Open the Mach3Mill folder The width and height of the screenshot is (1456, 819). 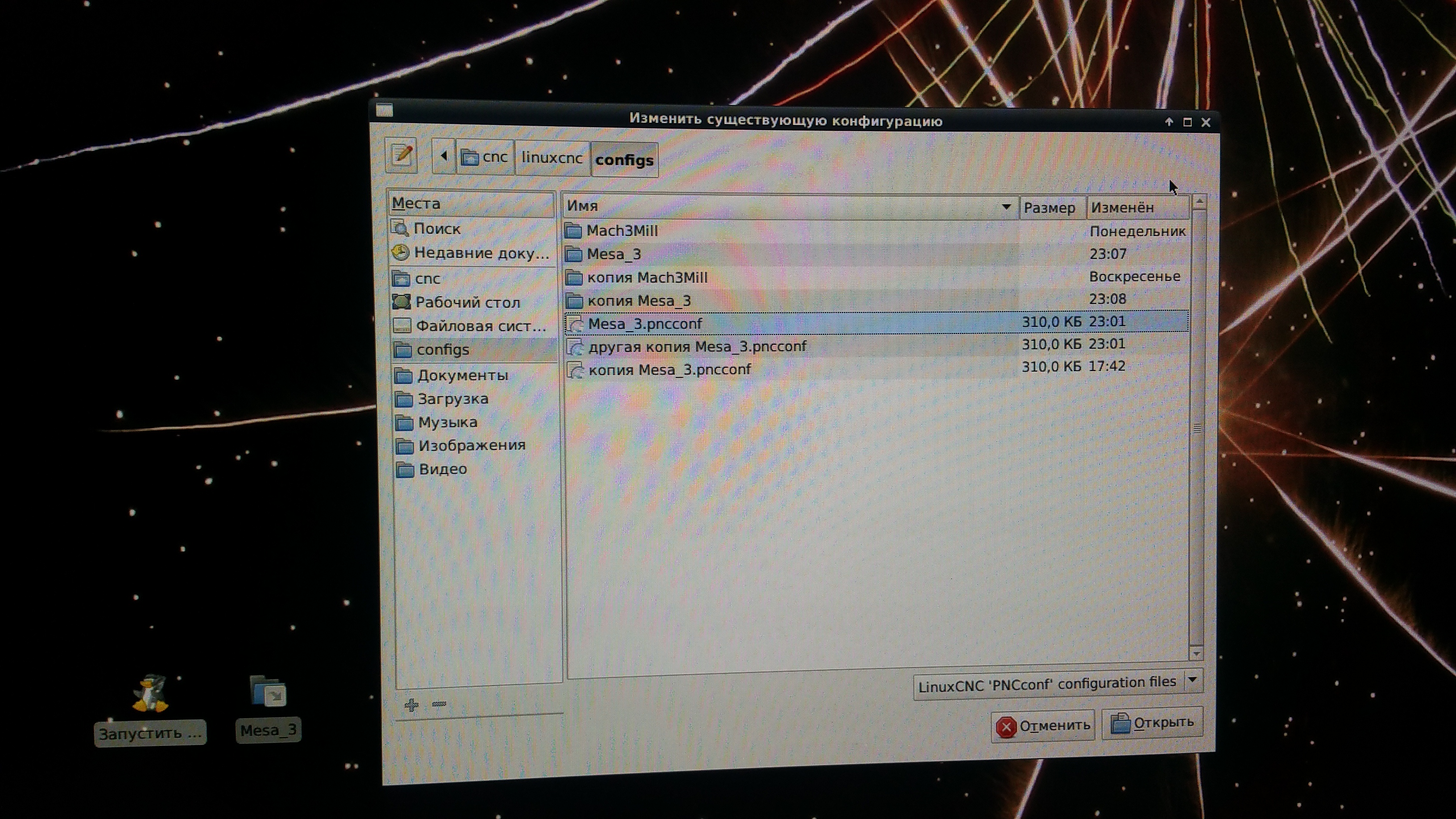[622, 231]
